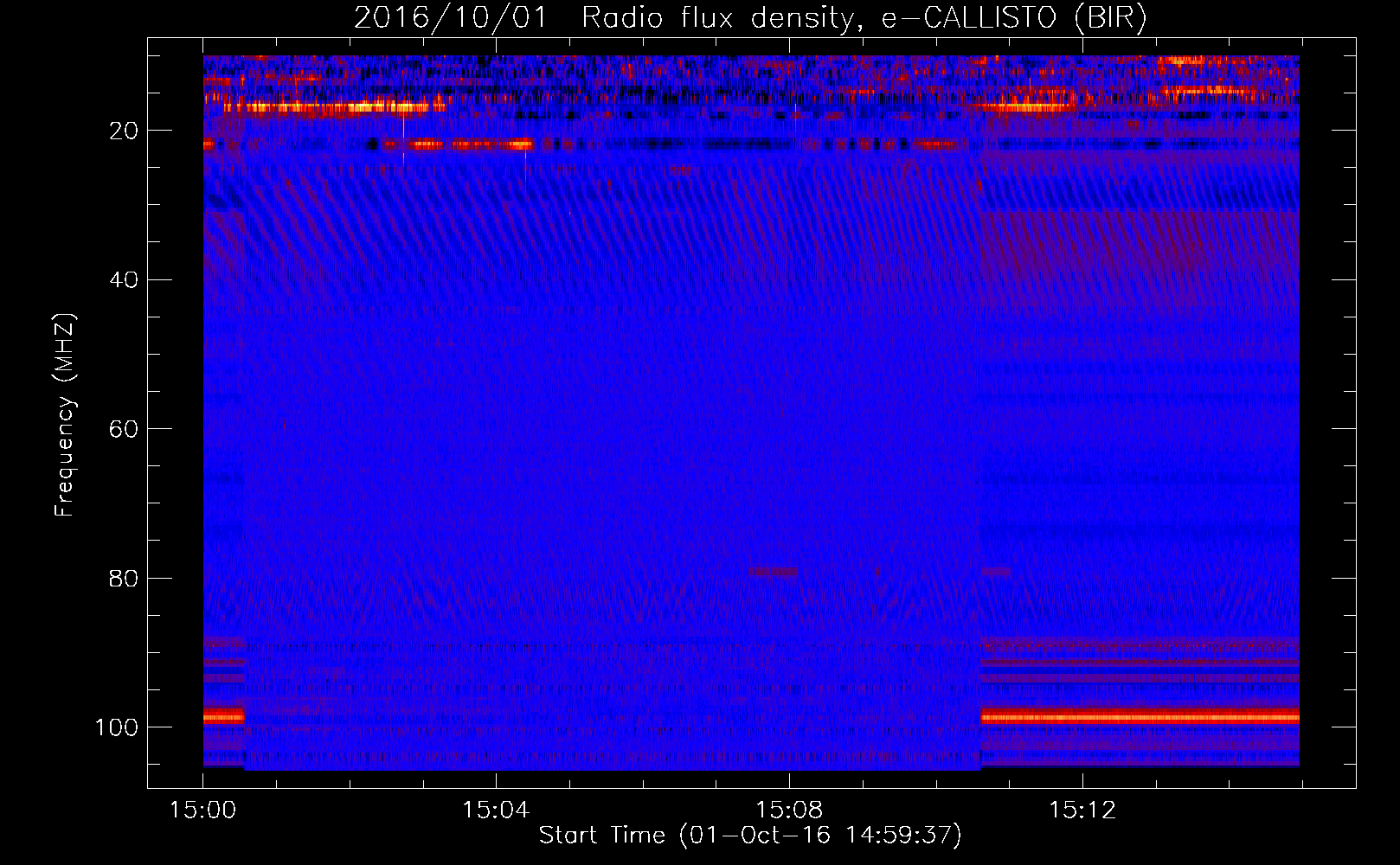Click the 100 frequency tick label
1400x865 pixels.
117,727
